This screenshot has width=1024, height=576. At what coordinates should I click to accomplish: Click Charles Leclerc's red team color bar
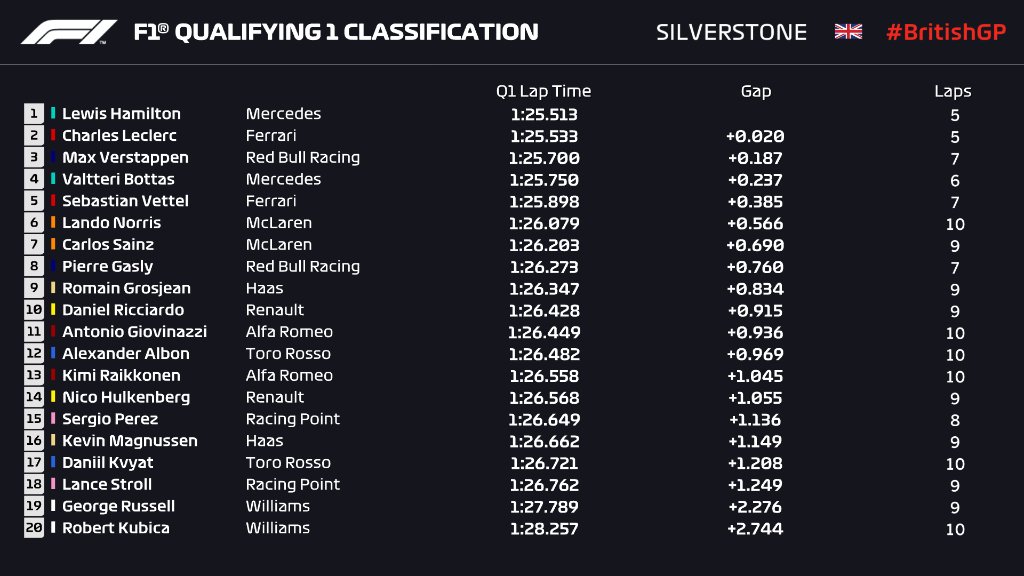53,136
